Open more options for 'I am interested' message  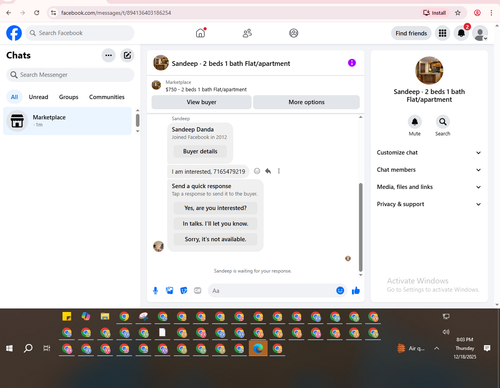279,171
